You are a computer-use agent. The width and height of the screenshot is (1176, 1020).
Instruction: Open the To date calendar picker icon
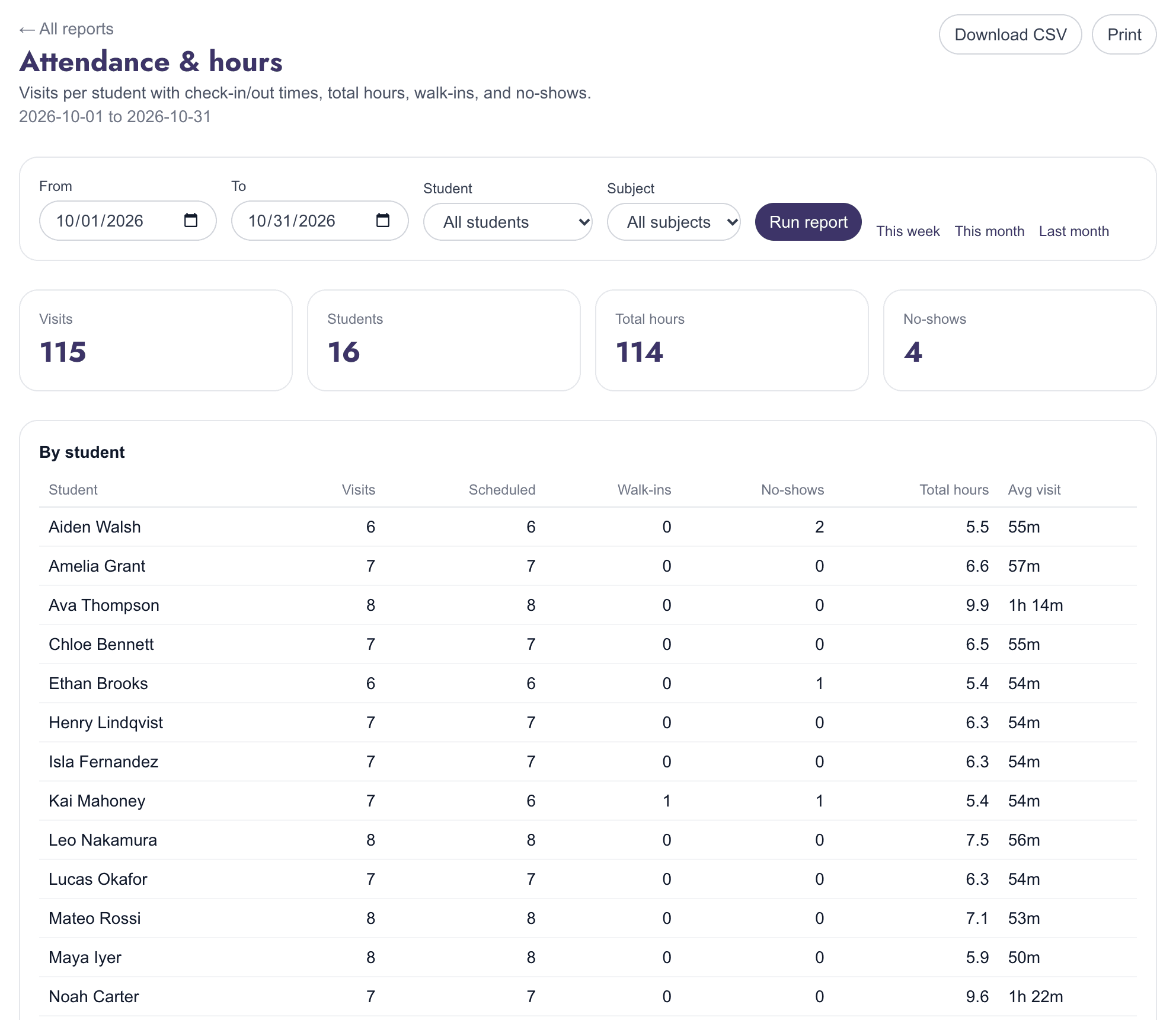pyautogui.click(x=383, y=221)
